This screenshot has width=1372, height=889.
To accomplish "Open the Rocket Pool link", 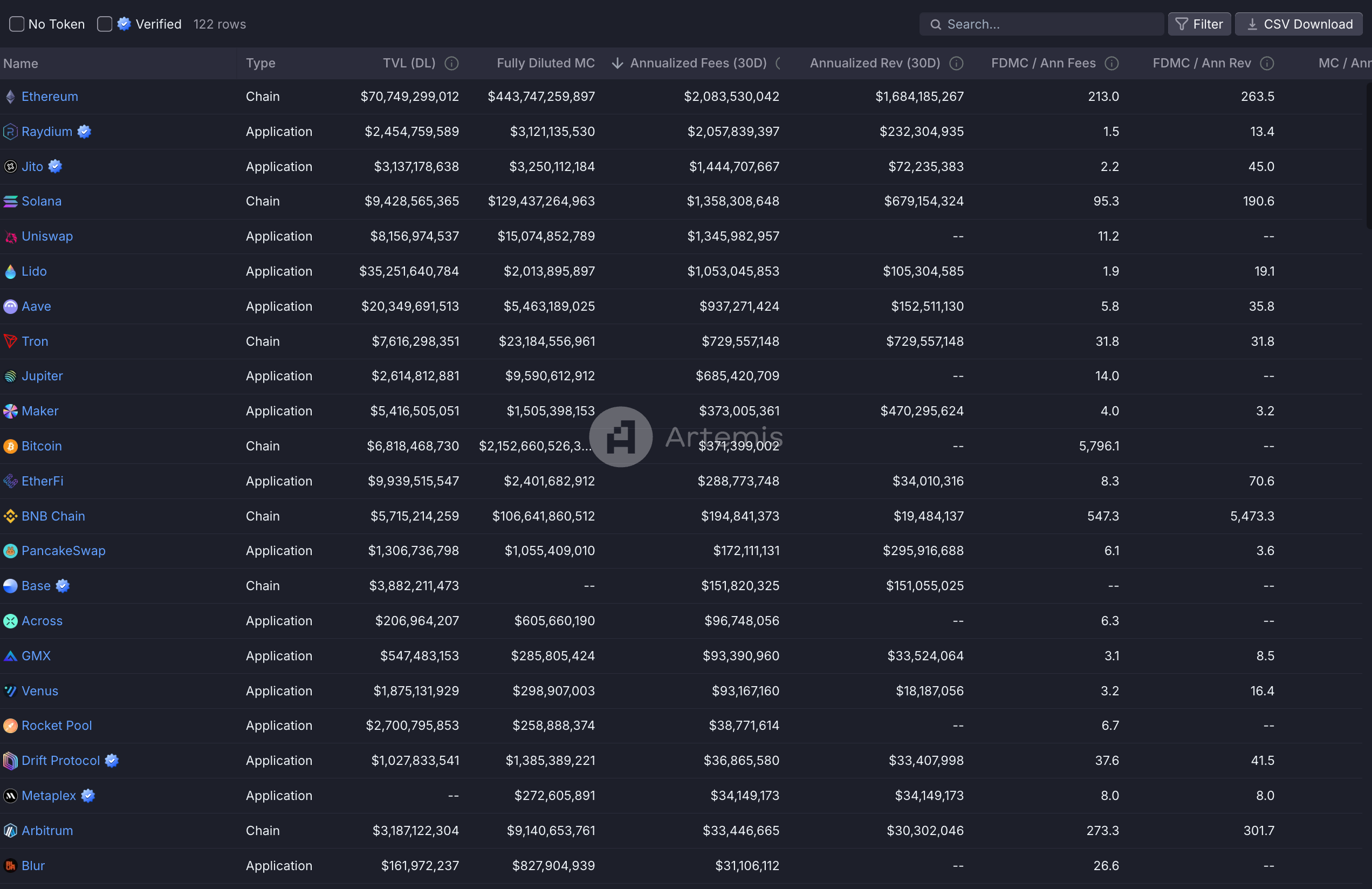I will tap(57, 726).
